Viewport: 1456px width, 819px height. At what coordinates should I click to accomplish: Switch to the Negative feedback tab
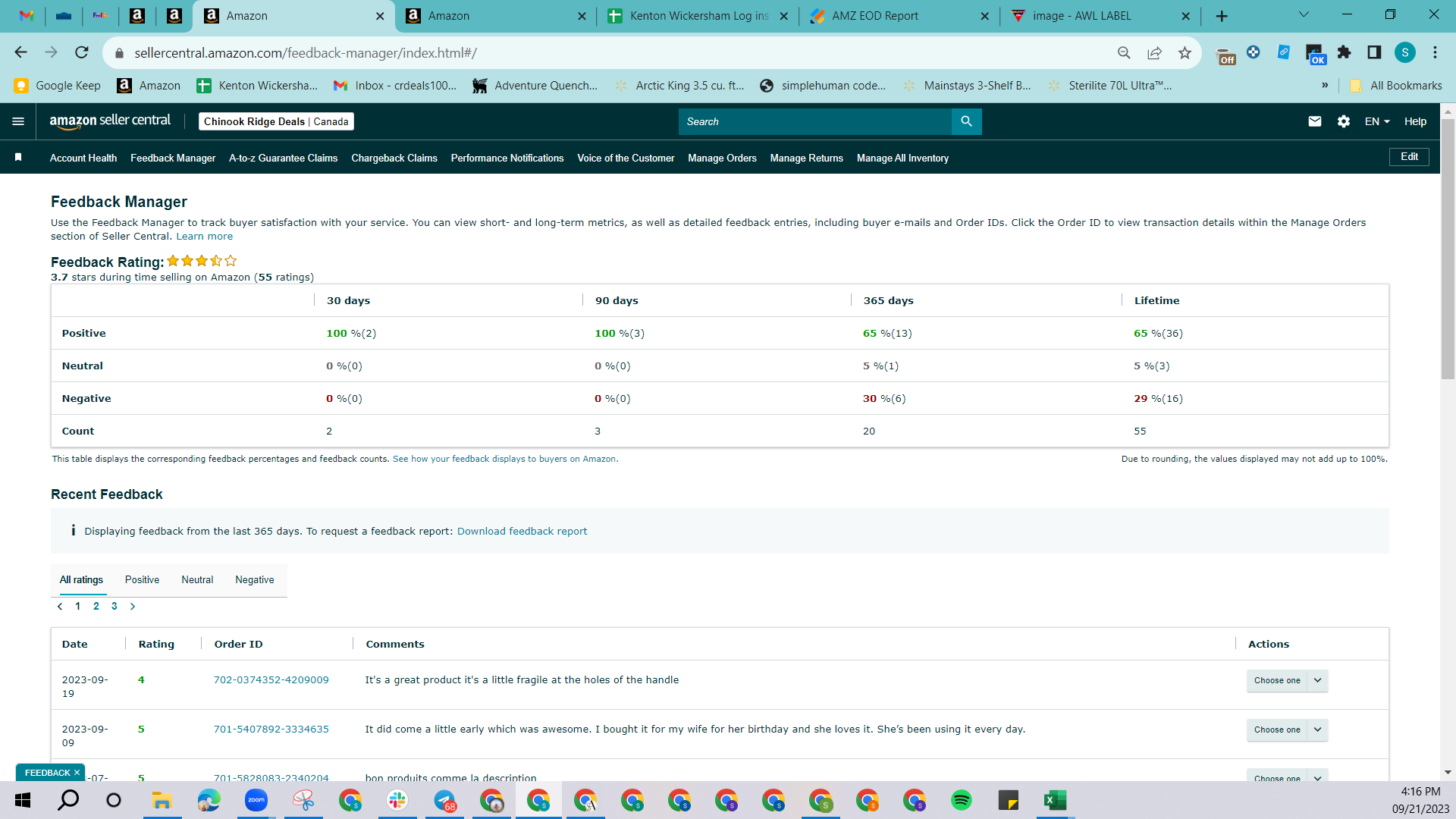(255, 579)
